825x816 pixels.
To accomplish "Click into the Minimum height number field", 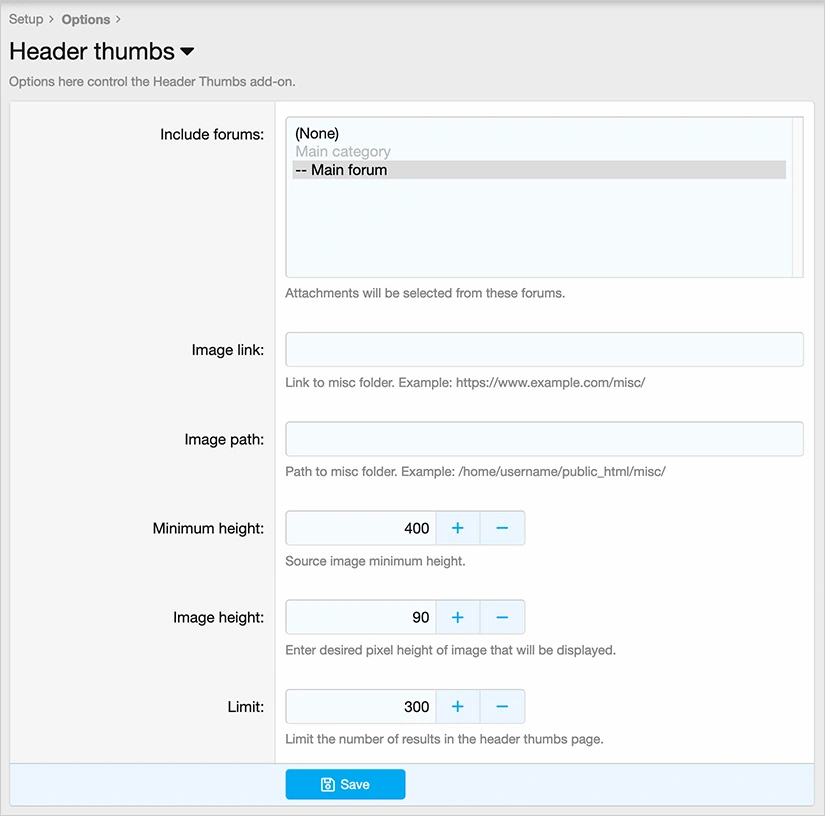I will [360, 528].
